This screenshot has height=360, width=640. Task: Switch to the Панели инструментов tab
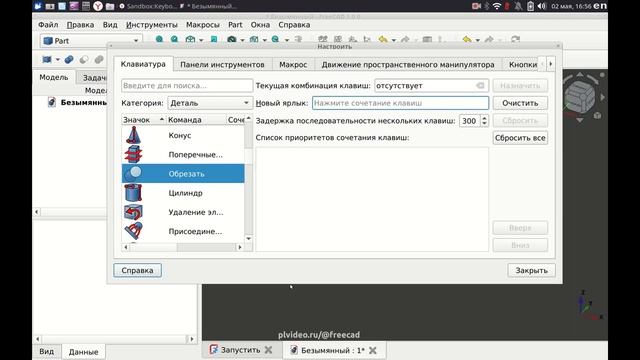222,64
